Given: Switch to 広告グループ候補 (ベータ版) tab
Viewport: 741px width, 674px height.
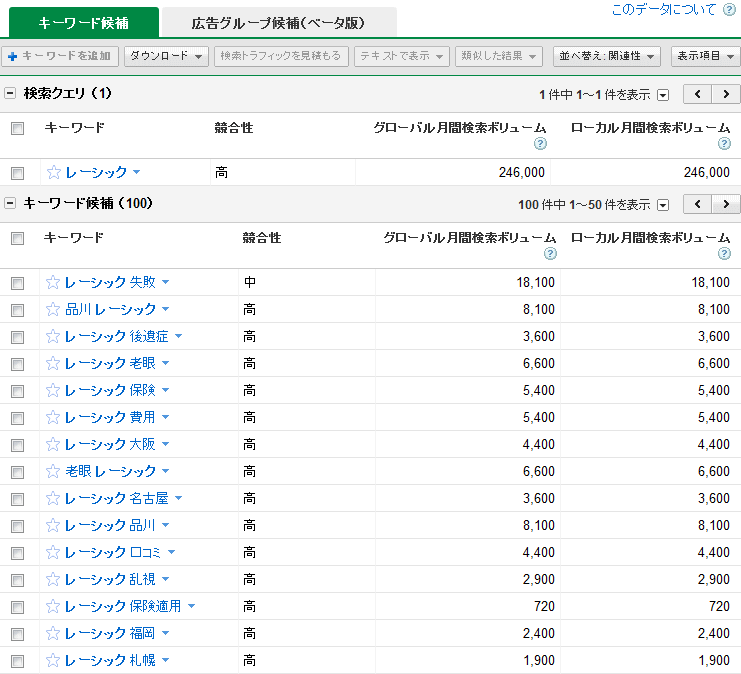Looking at the screenshot, I should tap(278, 23).
